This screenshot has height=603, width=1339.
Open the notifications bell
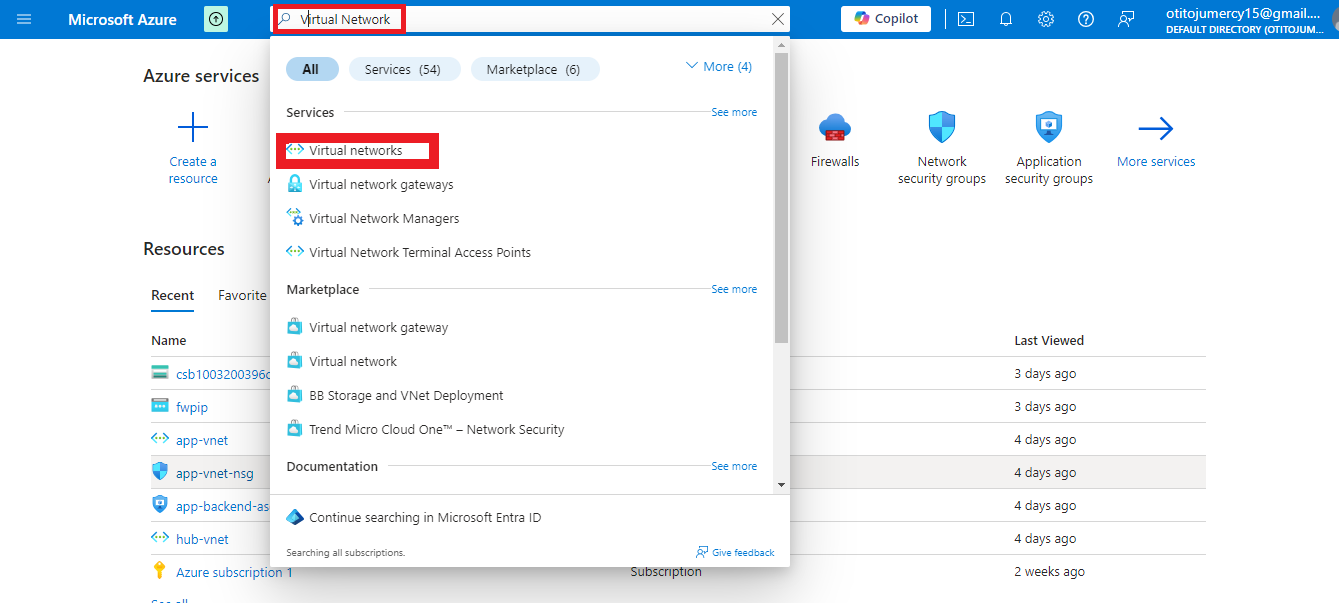[x=1006, y=19]
